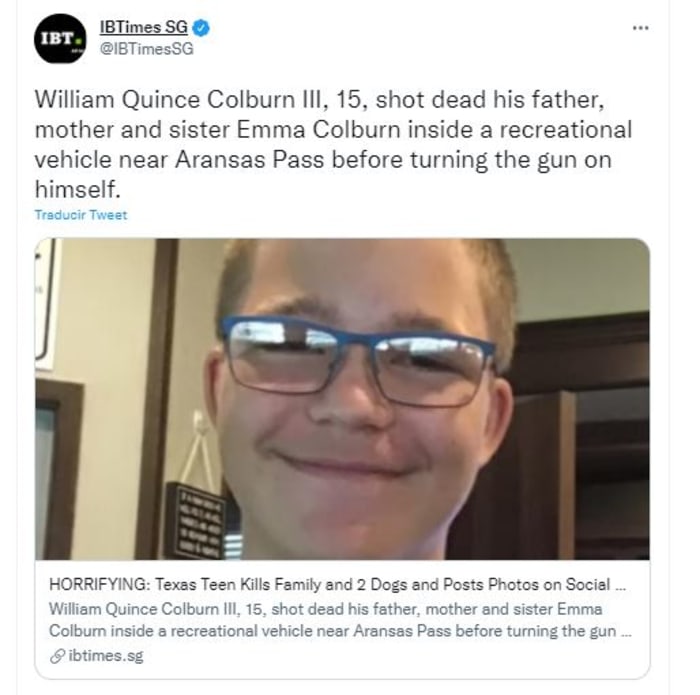This screenshot has height=695, width=700.
Task: Click the card description line with Colburn inside
Action: (339, 631)
